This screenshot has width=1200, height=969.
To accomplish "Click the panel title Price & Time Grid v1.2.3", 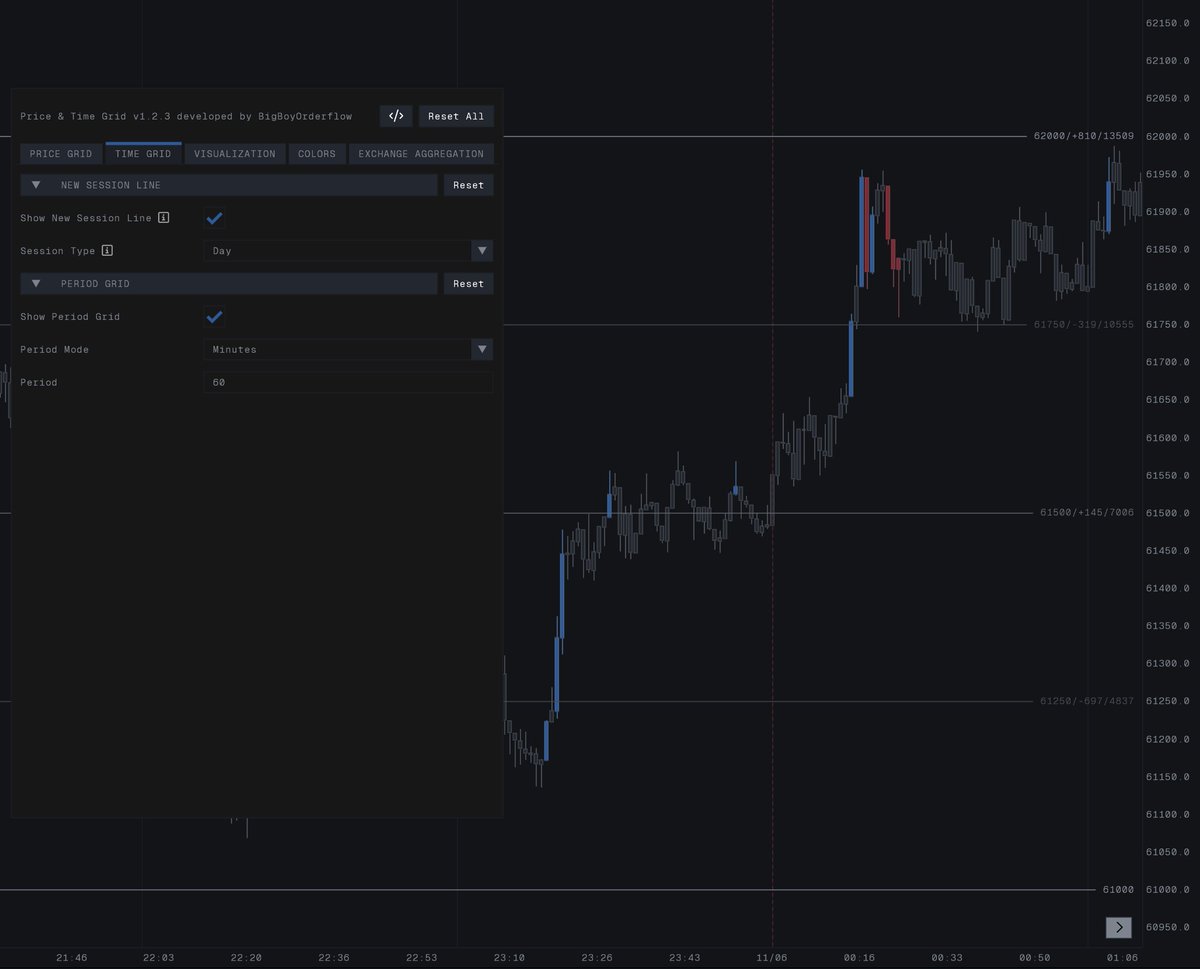I will click(x=96, y=117).
